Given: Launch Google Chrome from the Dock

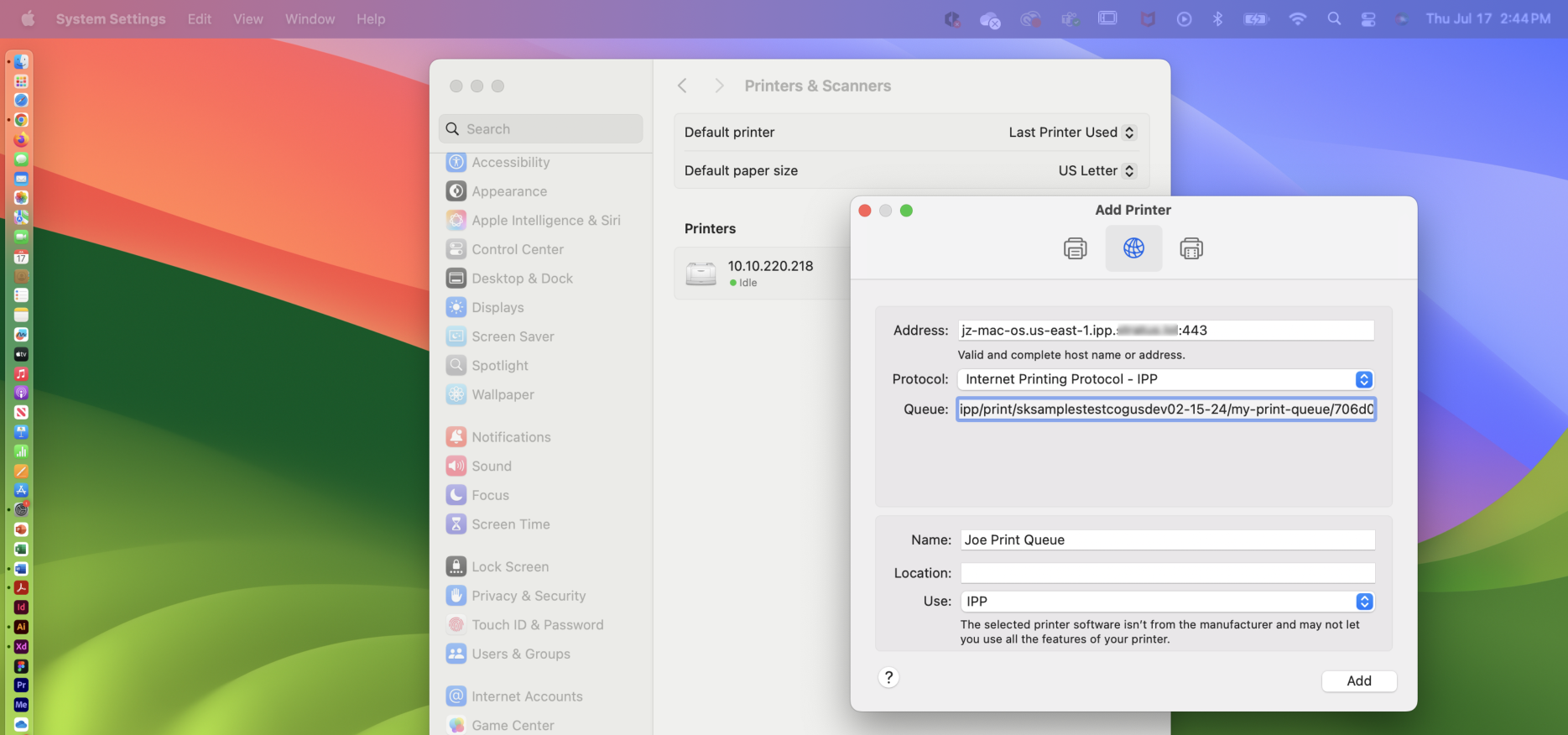Looking at the screenshot, I should pyautogui.click(x=21, y=120).
